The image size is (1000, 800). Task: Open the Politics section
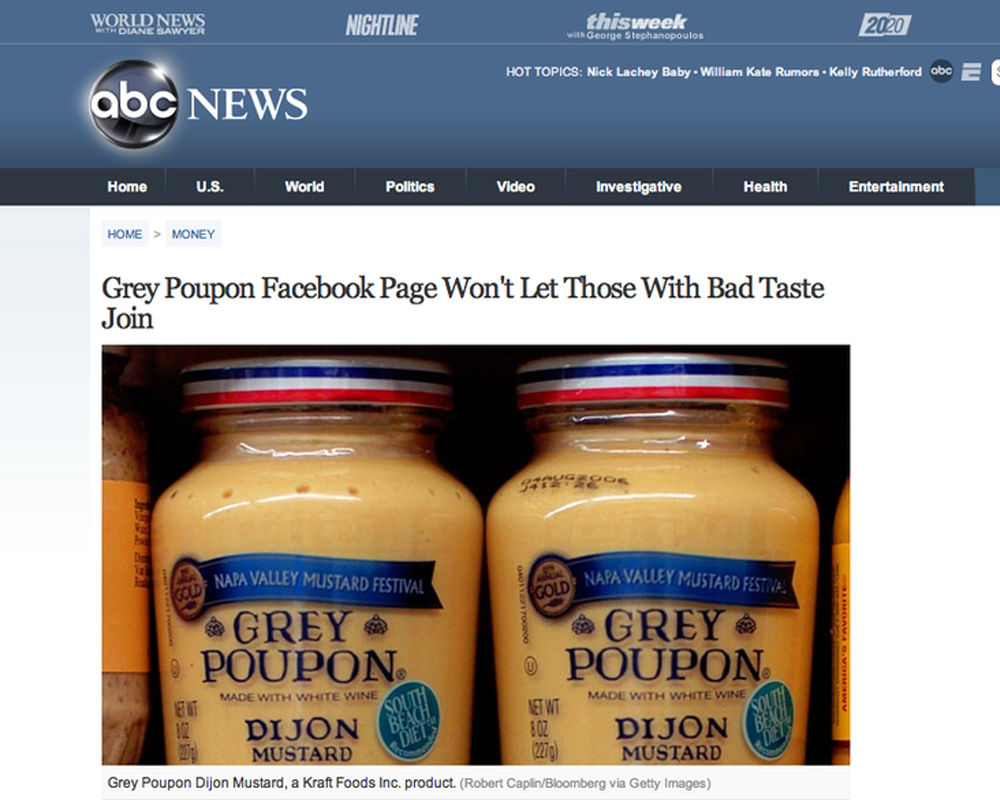410,187
